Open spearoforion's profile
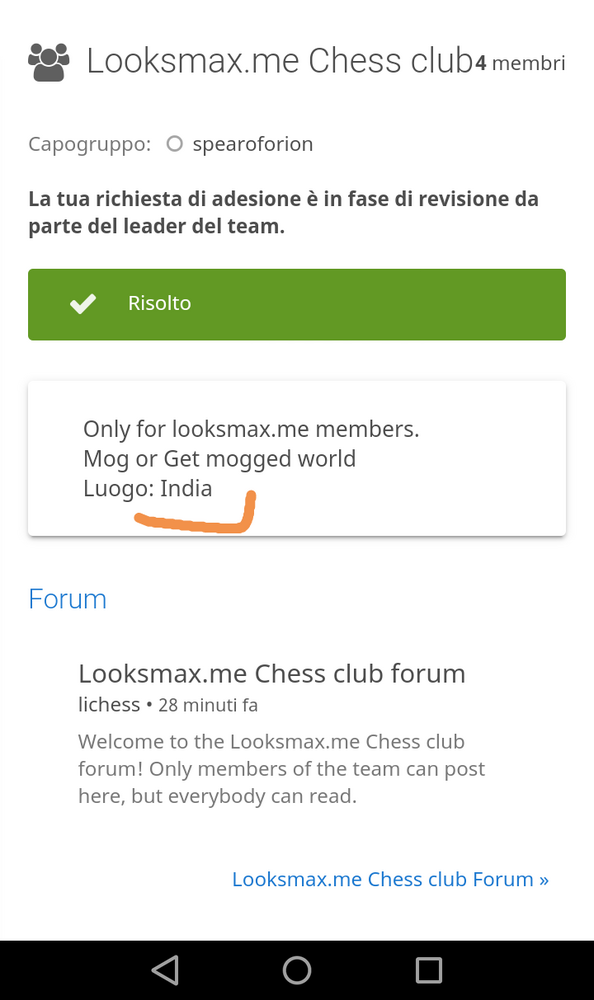The image size is (594, 1000). tap(253, 144)
